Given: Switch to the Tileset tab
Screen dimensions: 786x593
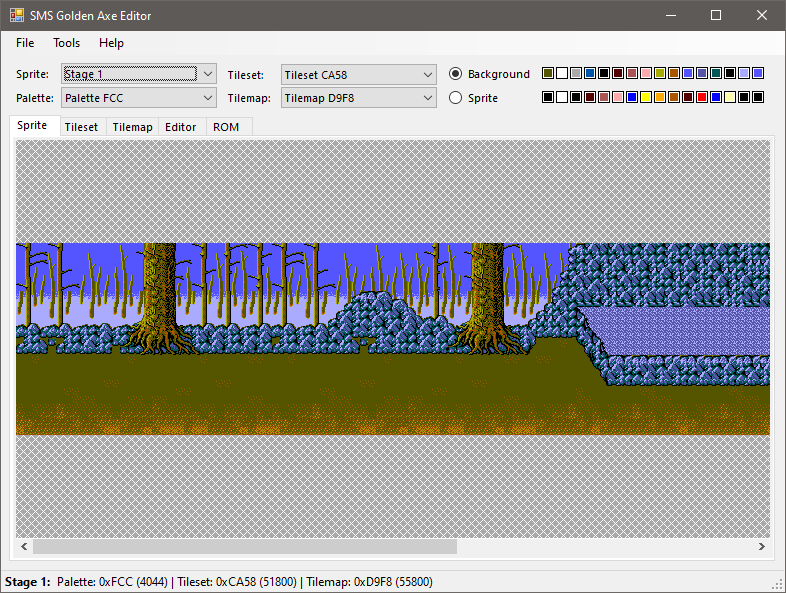Looking at the screenshot, I should click(x=81, y=127).
